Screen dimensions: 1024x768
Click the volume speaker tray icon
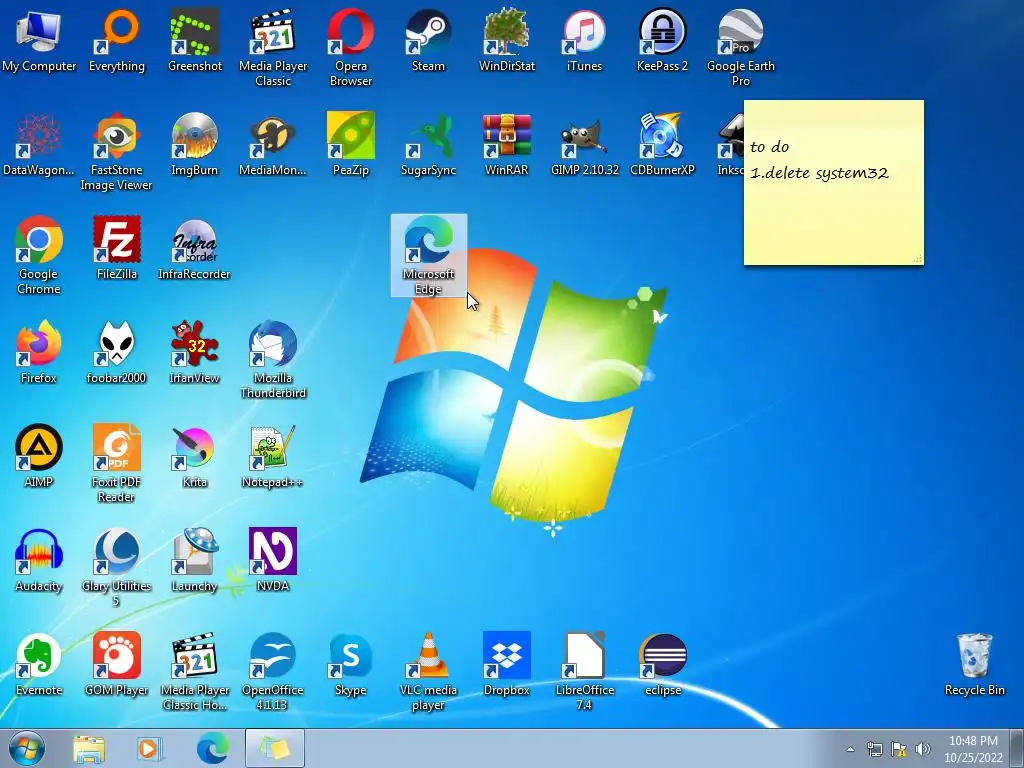[x=923, y=749]
